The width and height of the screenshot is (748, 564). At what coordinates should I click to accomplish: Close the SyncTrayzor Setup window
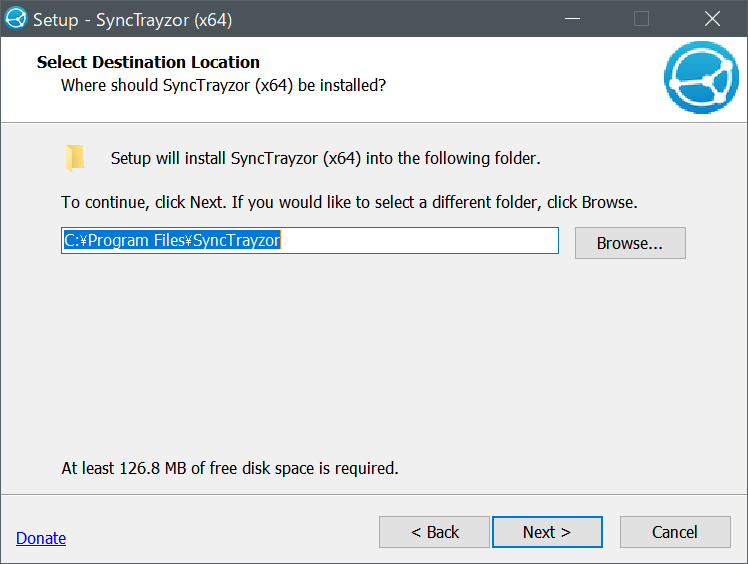coord(711,18)
